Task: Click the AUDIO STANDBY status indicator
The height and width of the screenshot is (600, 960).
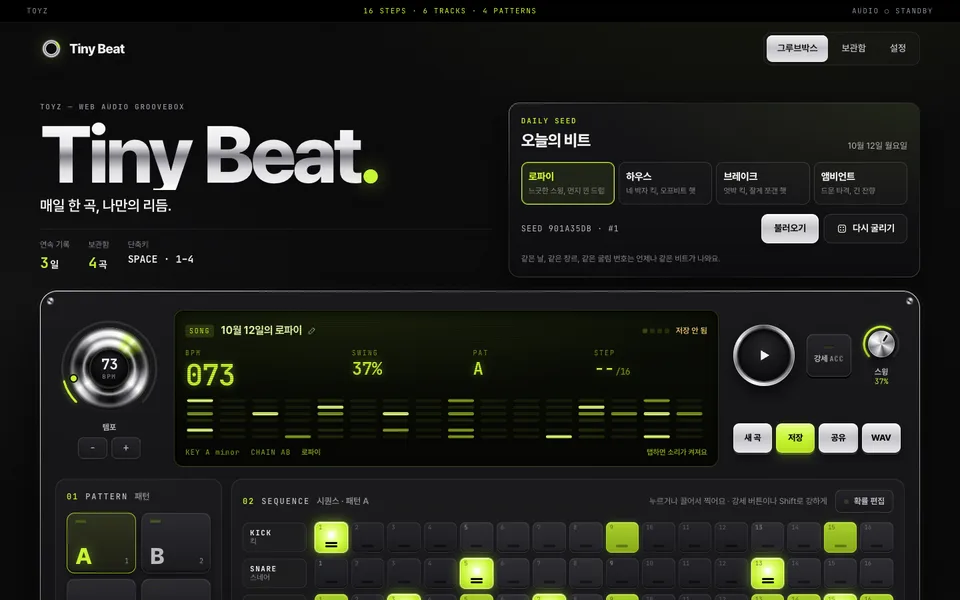Action: point(892,11)
